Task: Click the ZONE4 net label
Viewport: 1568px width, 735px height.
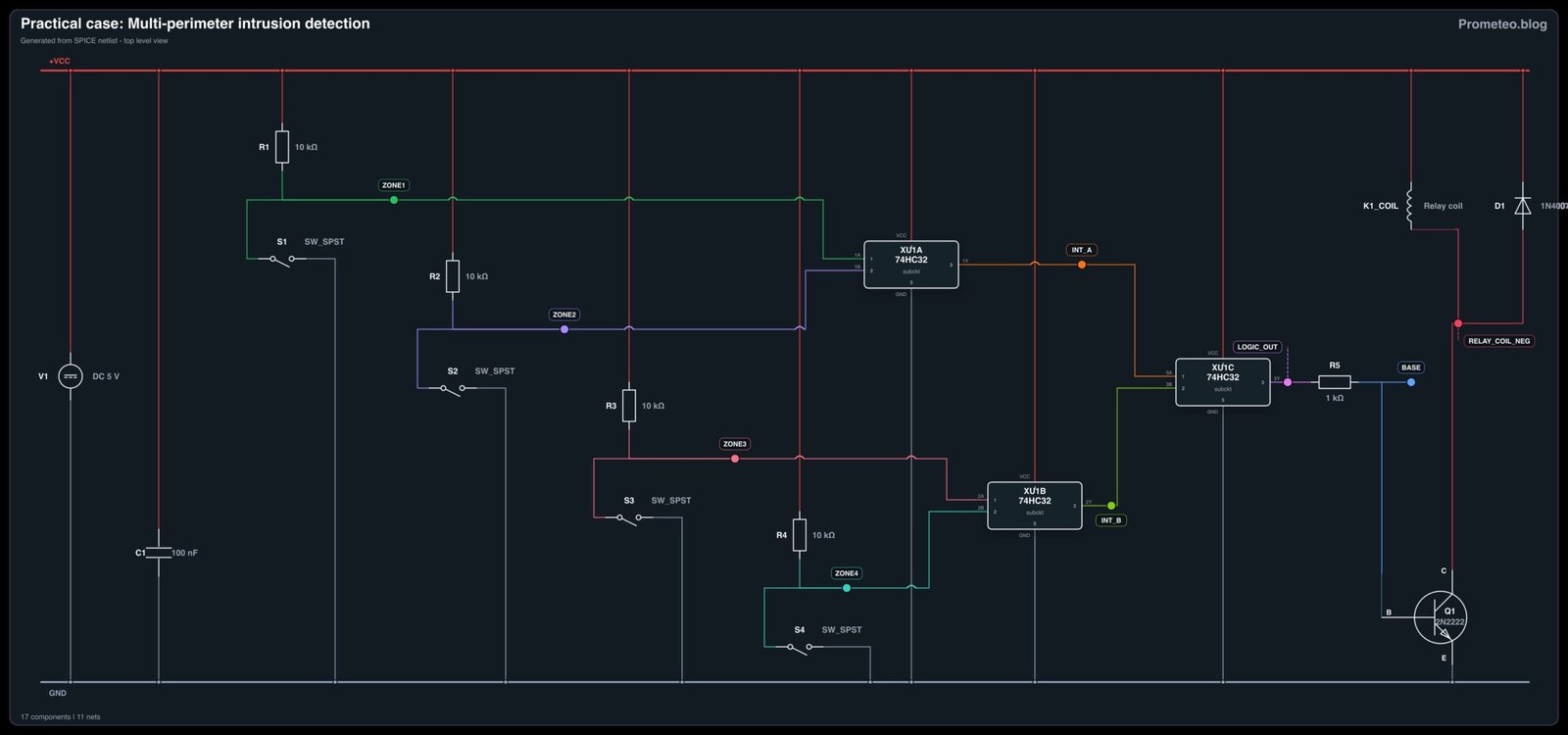Action: click(x=847, y=573)
